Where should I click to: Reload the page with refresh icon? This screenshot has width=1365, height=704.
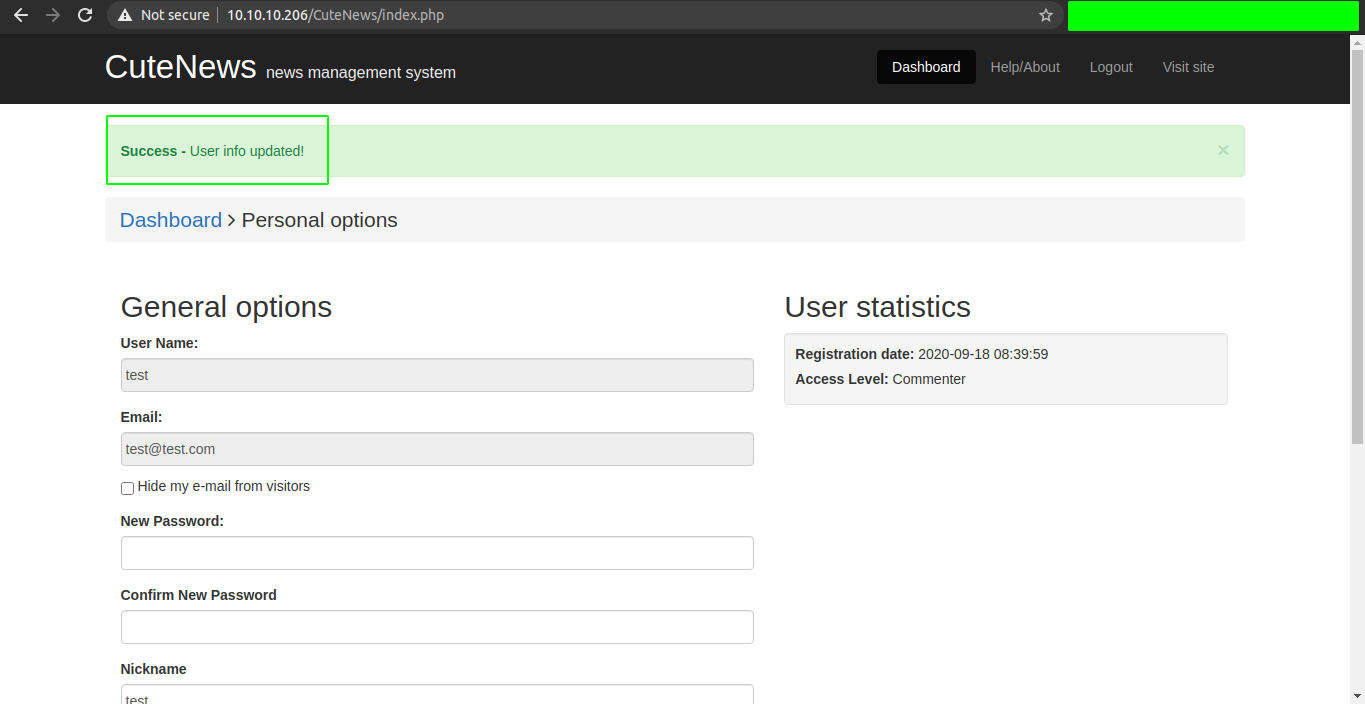pos(85,15)
